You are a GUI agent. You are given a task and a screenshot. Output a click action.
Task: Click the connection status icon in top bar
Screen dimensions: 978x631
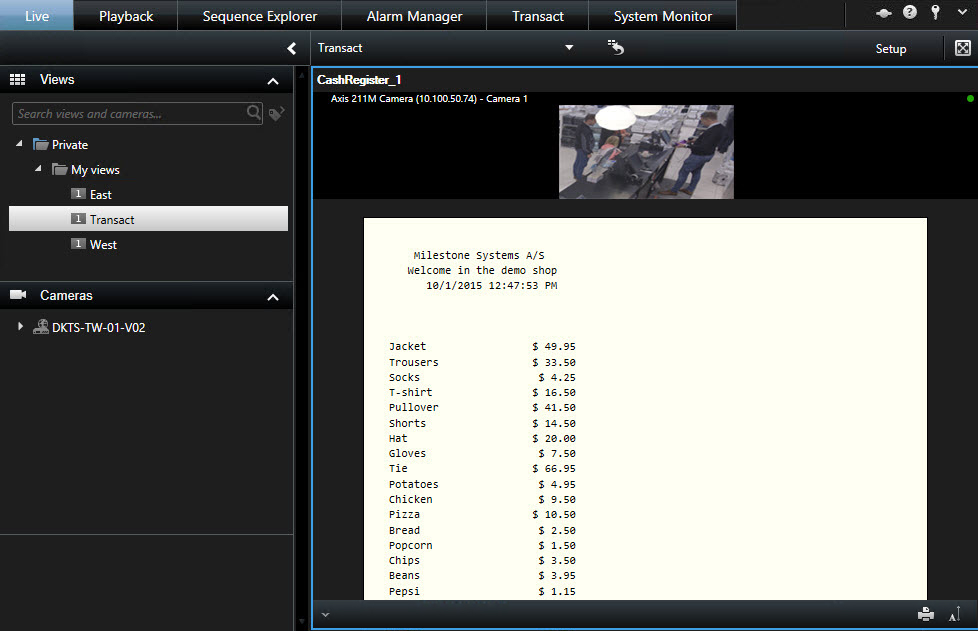(883, 13)
